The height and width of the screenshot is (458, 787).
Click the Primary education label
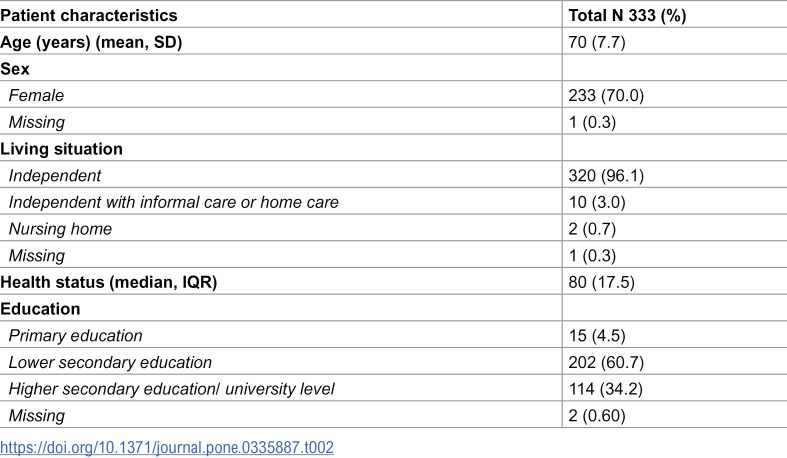pos(75,336)
